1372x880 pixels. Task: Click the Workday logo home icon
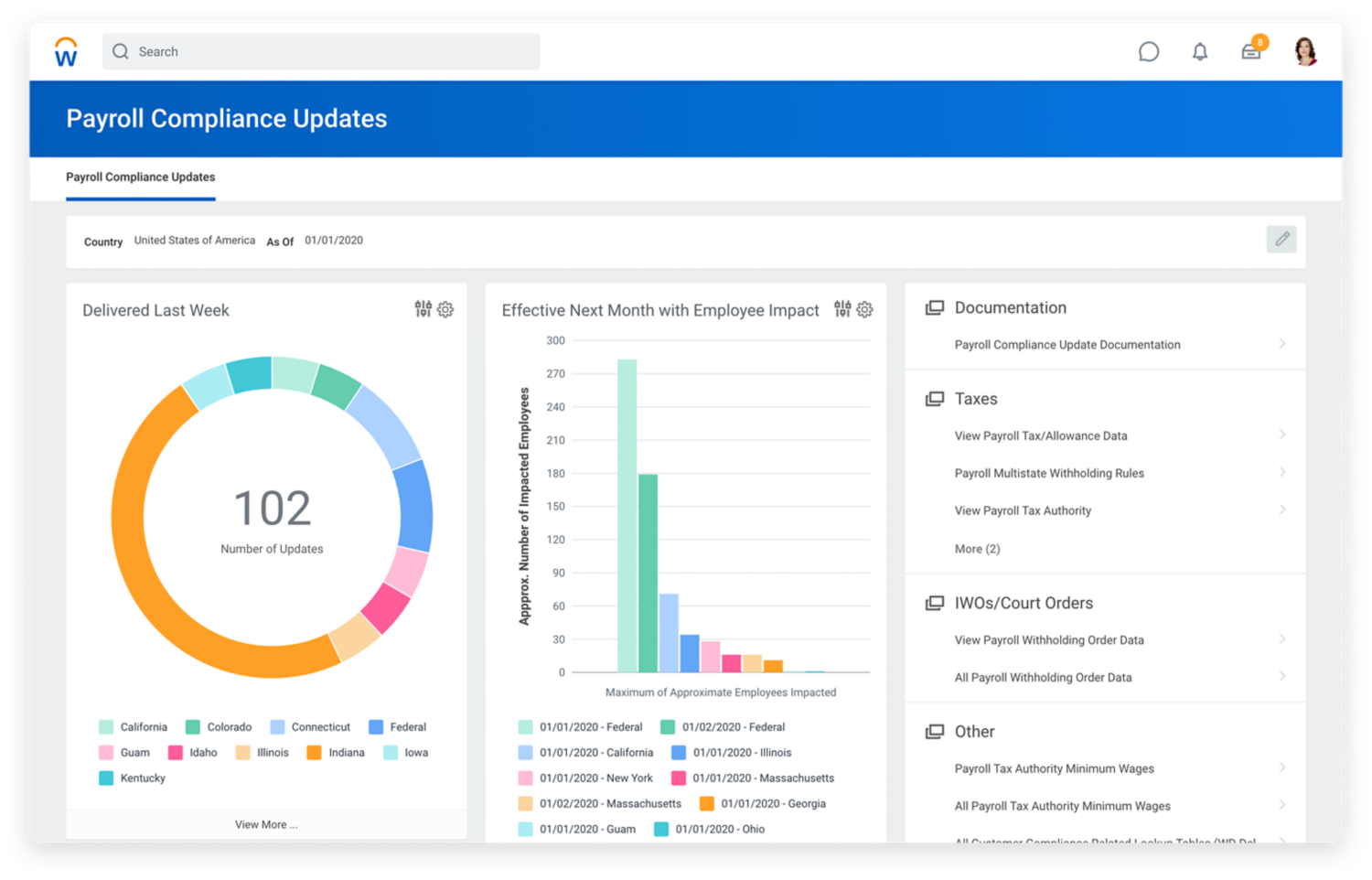click(x=66, y=52)
